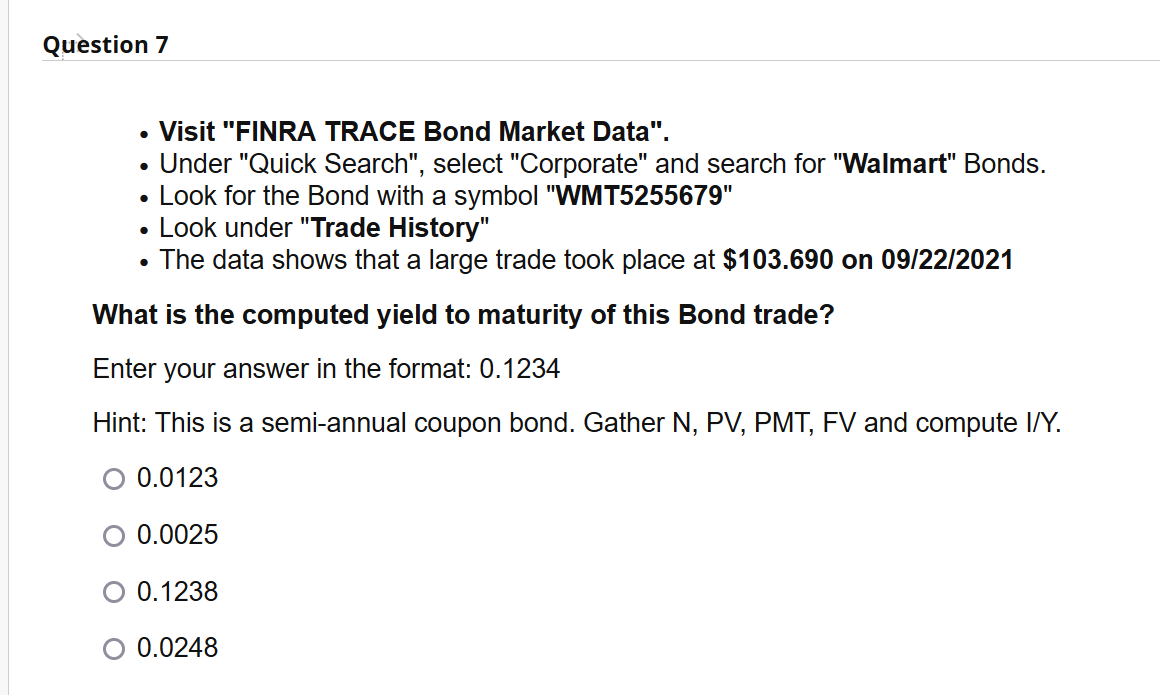Select the 0.0025 answer option
This screenshot has height=695, width=1160.
click(x=114, y=535)
